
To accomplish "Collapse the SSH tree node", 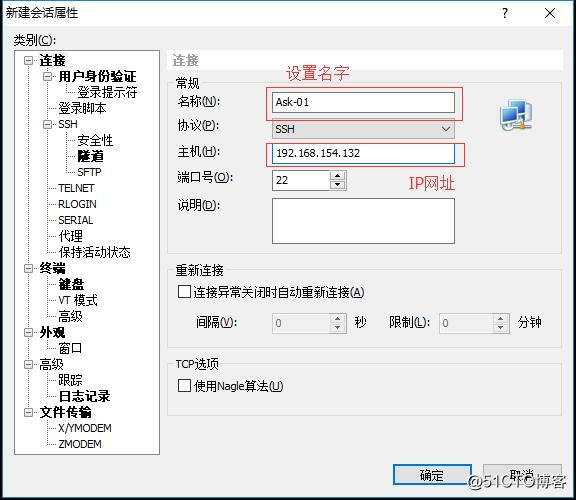I will coord(47,124).
